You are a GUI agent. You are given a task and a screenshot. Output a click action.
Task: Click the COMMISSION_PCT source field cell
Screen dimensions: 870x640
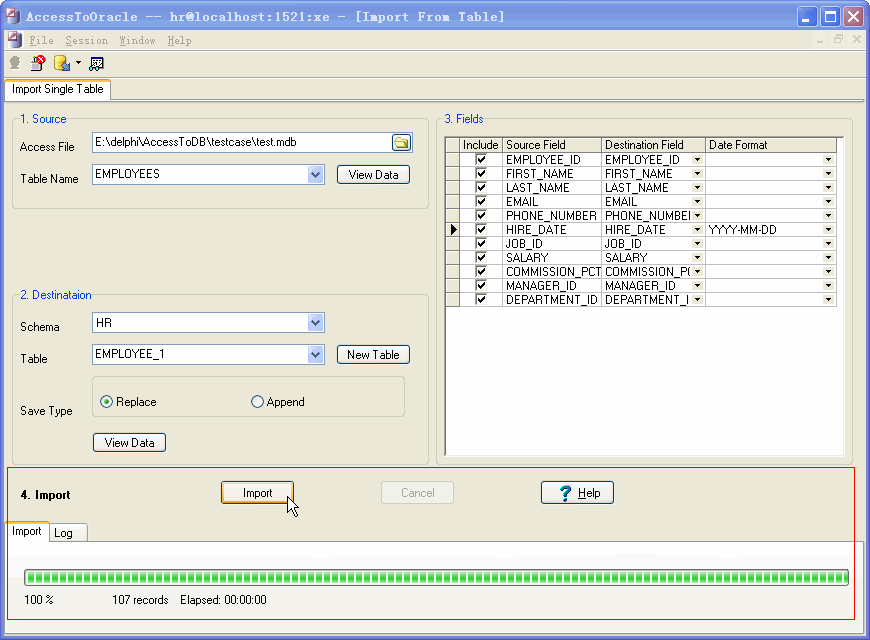(x=552, y=271)
